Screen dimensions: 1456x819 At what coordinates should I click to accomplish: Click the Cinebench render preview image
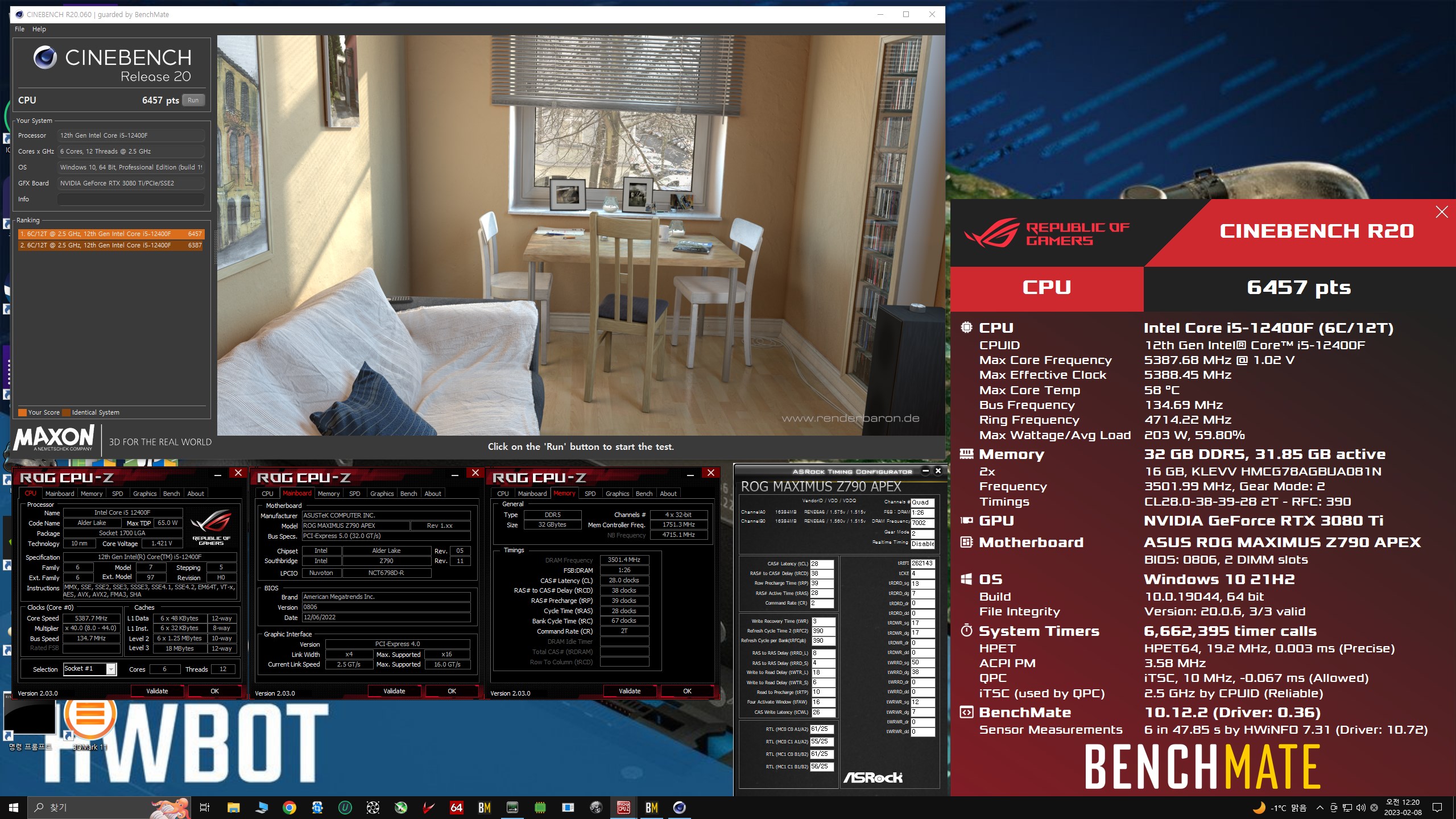[581, 235]
